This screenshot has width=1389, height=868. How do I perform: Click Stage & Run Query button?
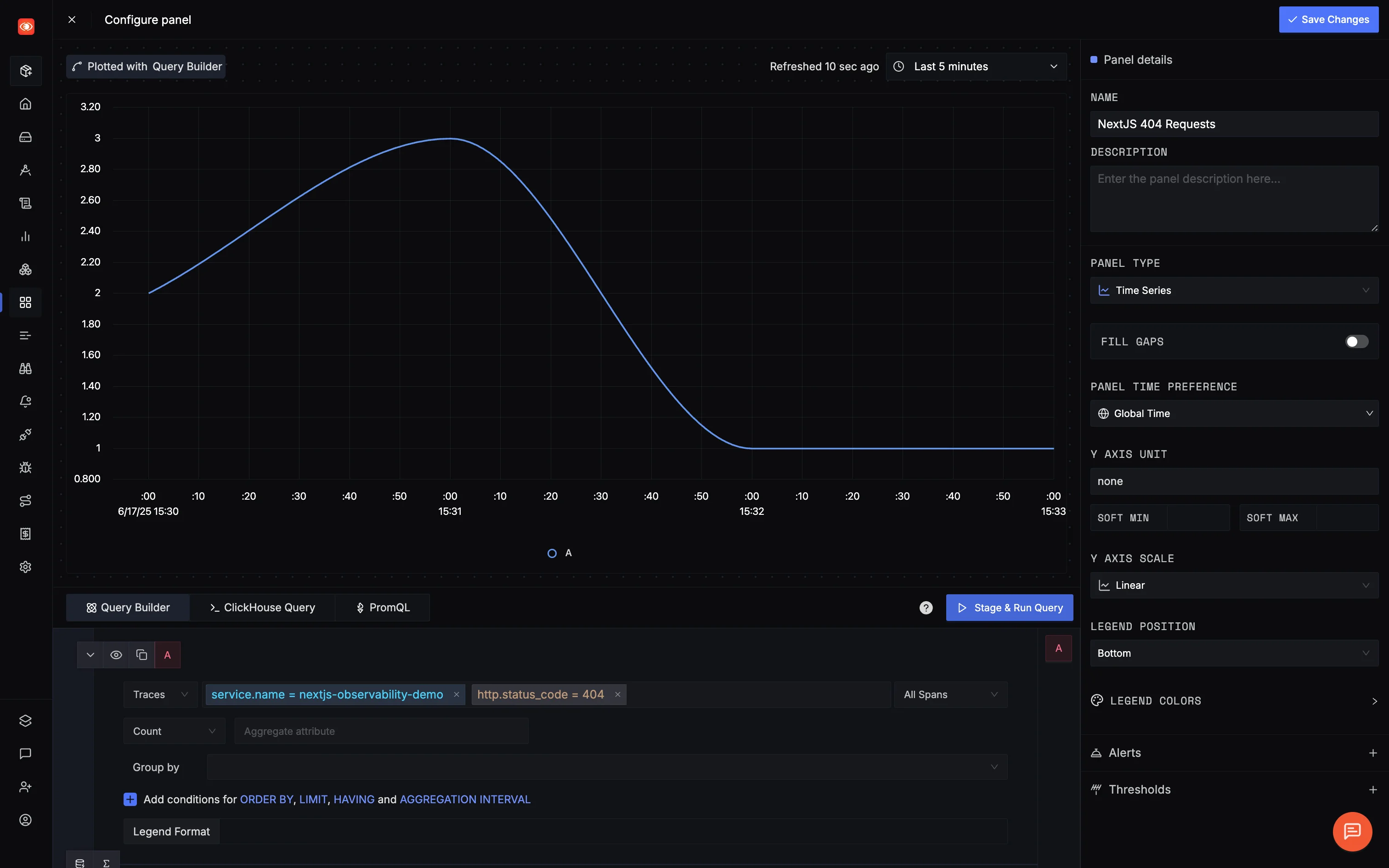tap(1009, 607)
